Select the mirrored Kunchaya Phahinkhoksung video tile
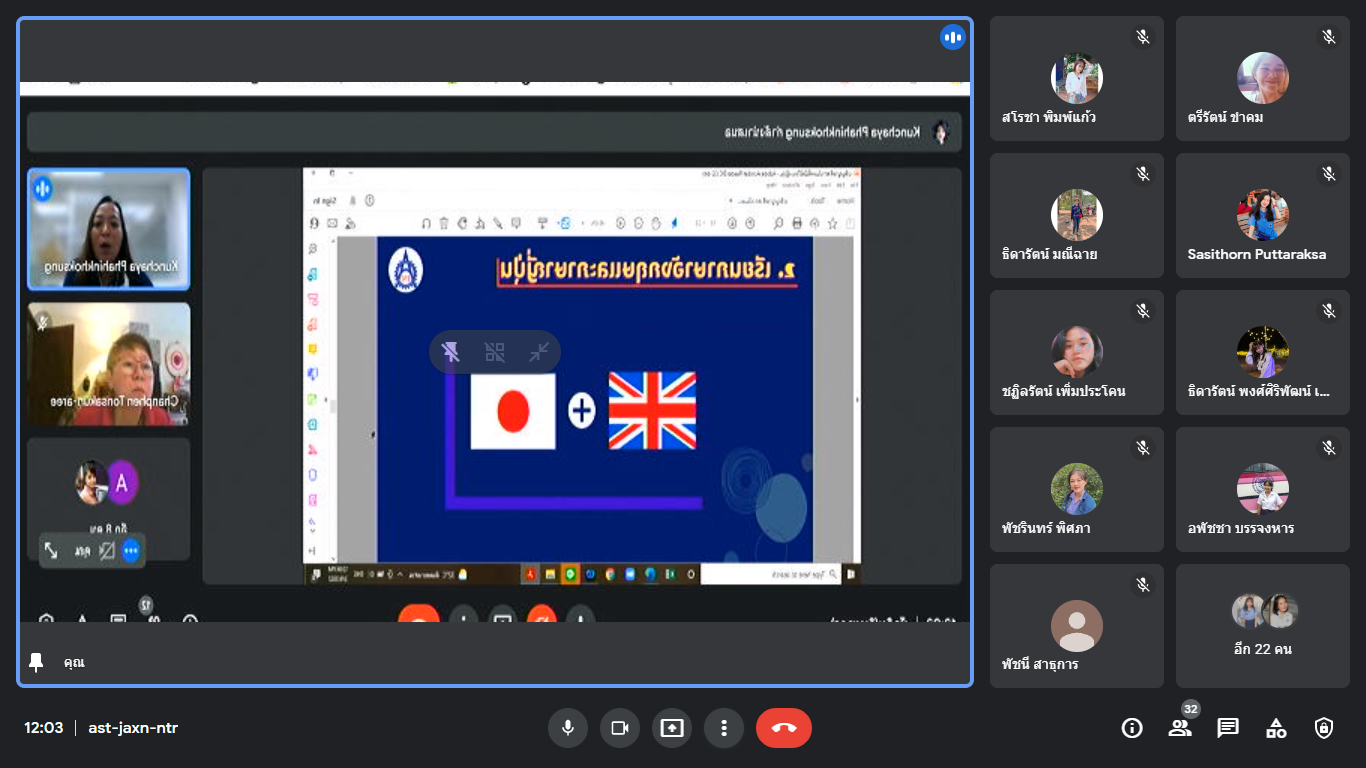This screenshot has height=768, width=1366. pos(108,228)
